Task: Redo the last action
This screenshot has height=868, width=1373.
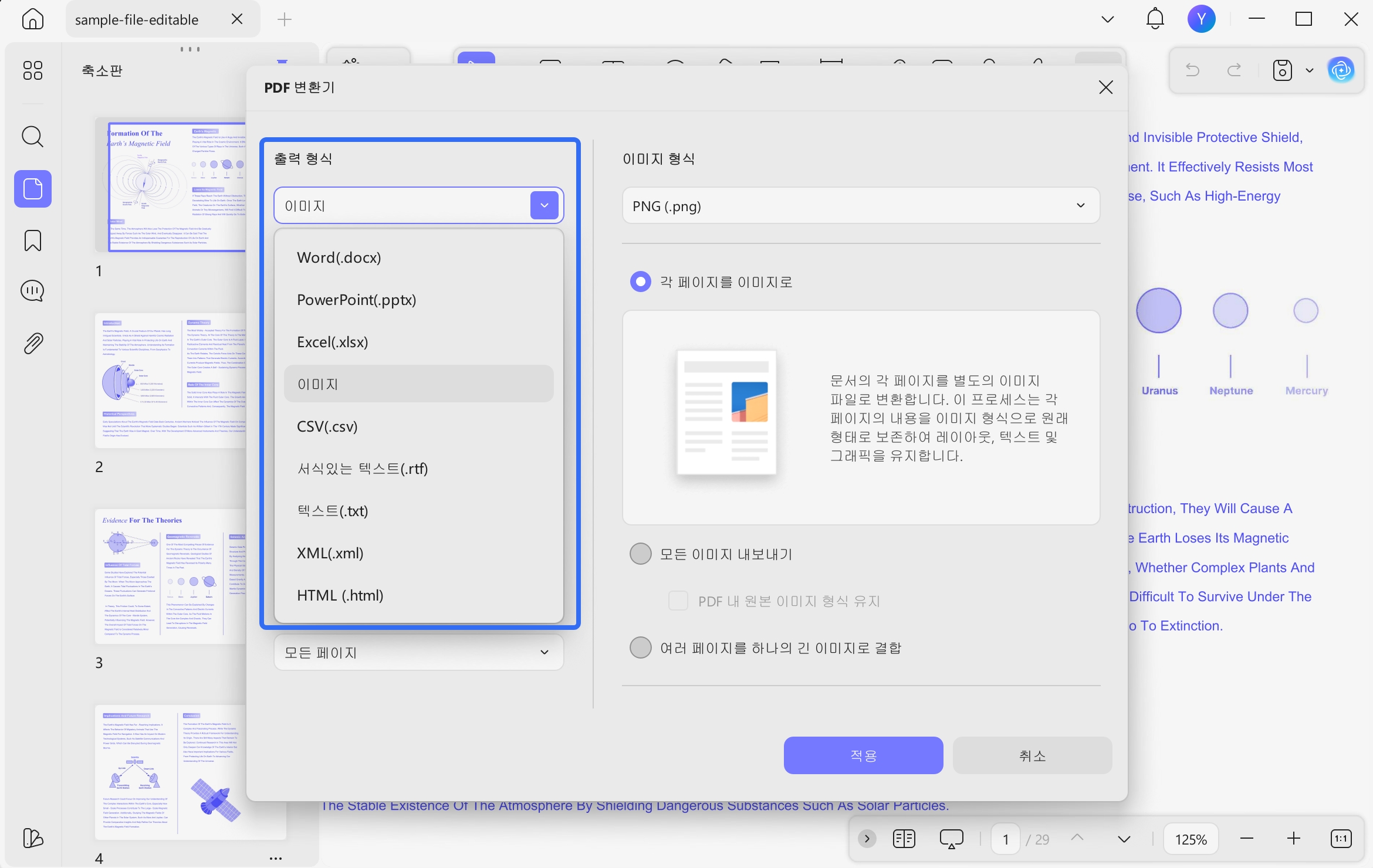Action: click(x=1235, y=70)
